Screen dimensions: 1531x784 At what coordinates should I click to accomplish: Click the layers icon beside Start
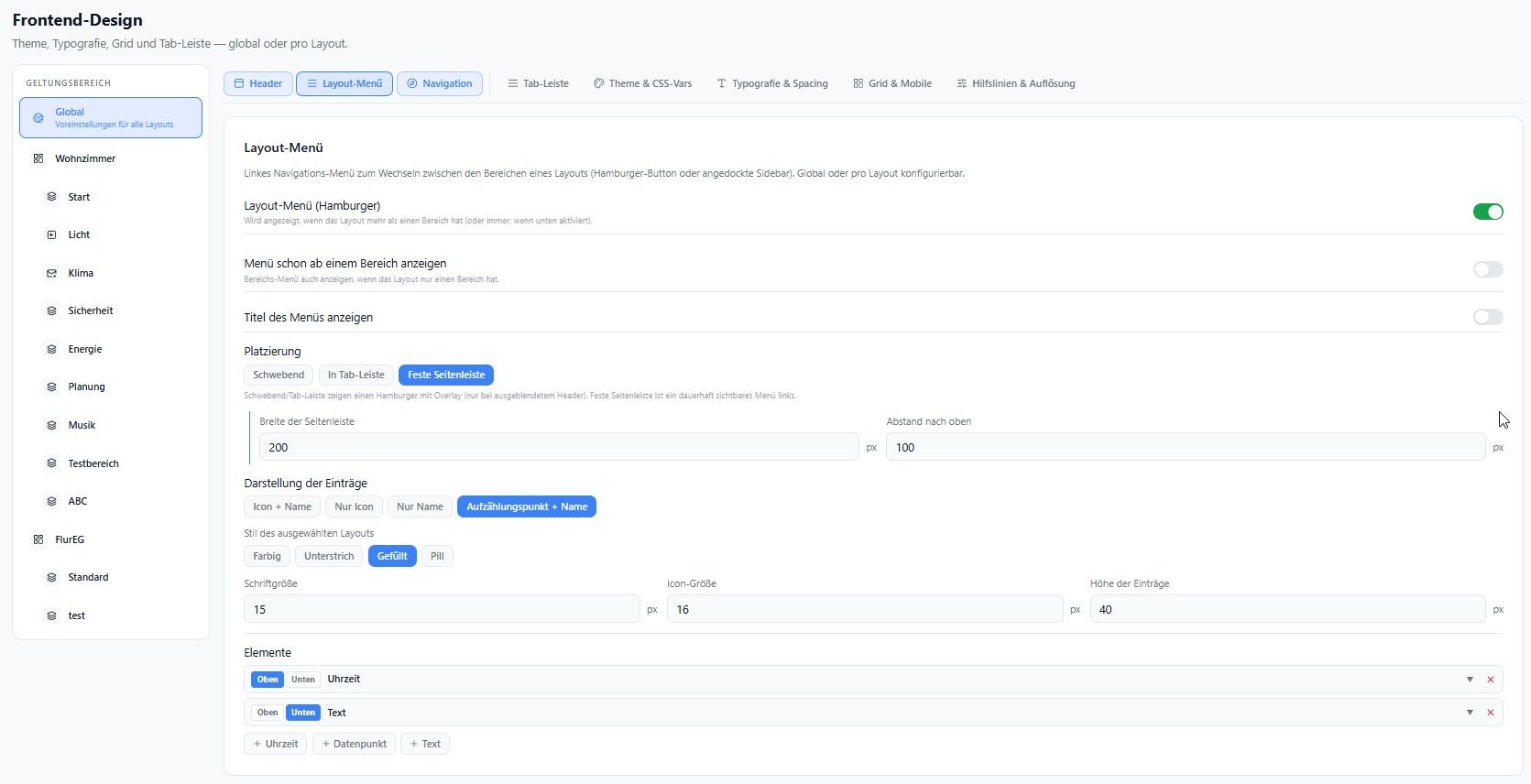pos(51,197)
